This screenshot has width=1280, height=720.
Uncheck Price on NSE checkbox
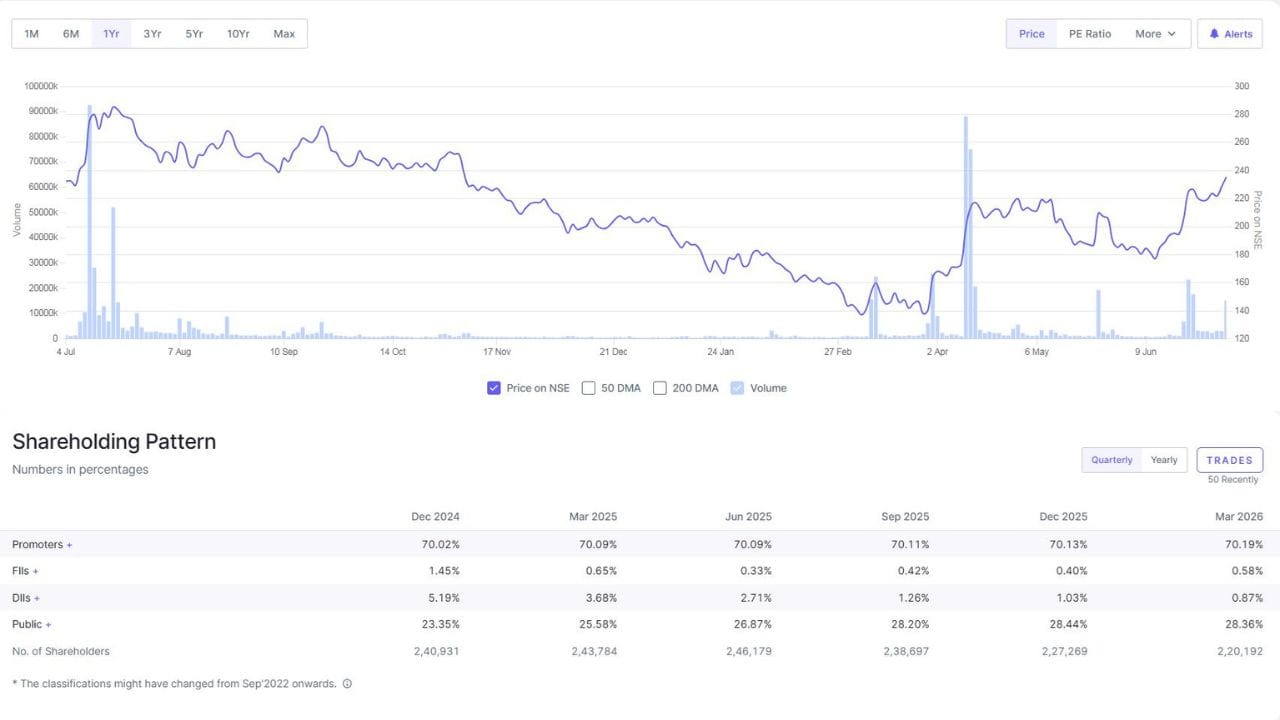[494, 388]
